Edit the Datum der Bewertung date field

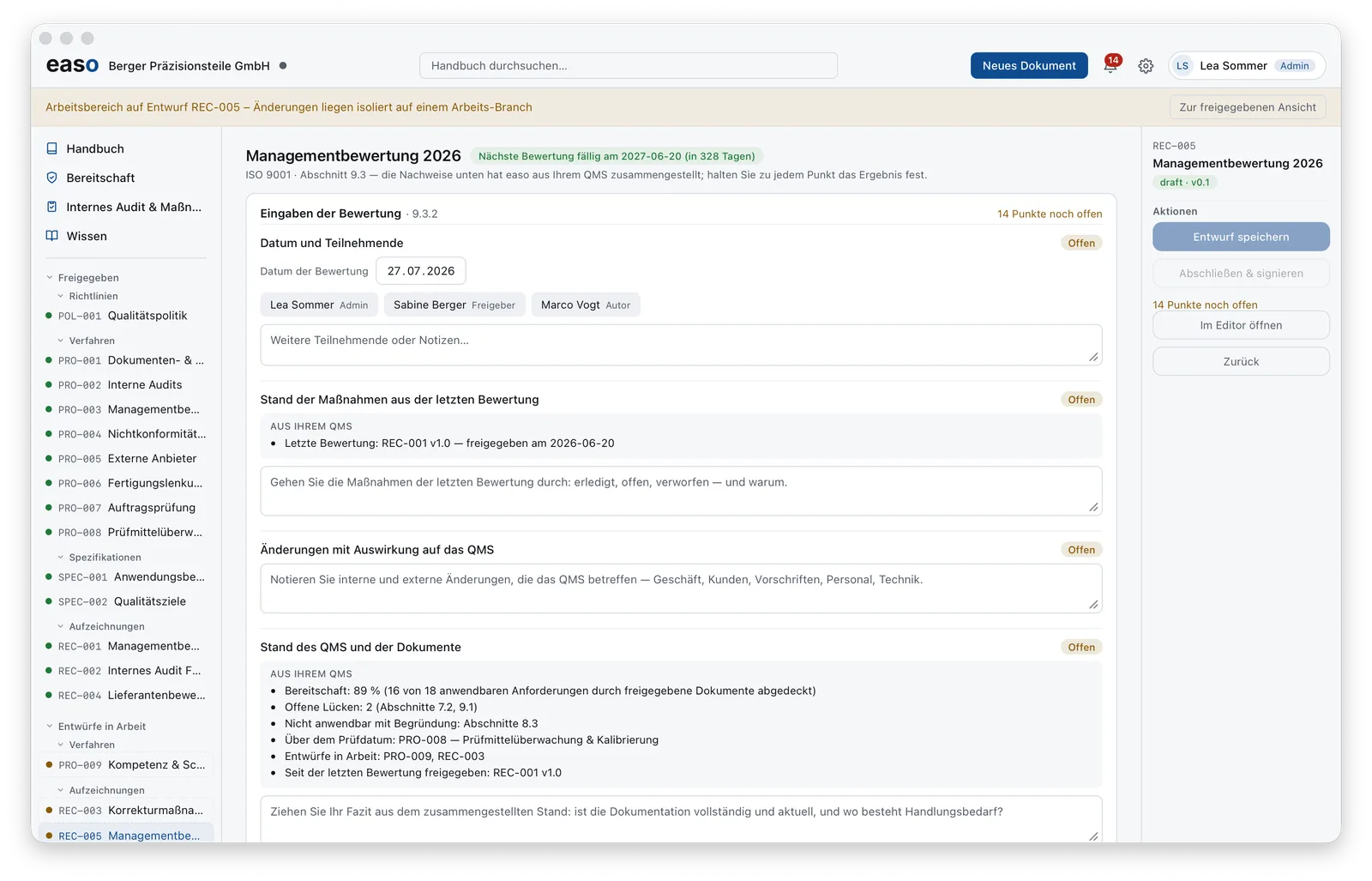[x=421, y=271]
